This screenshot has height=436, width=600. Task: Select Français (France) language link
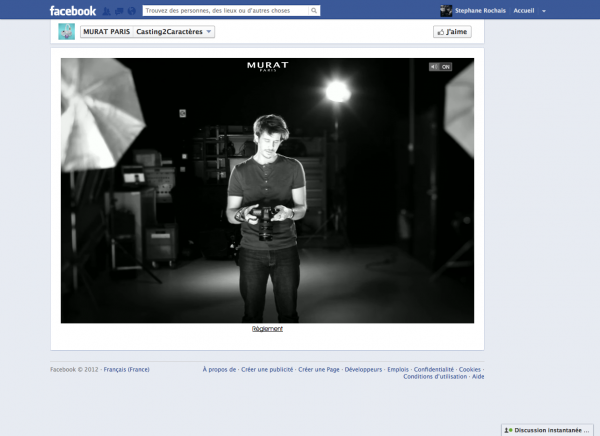pos(126,369)
